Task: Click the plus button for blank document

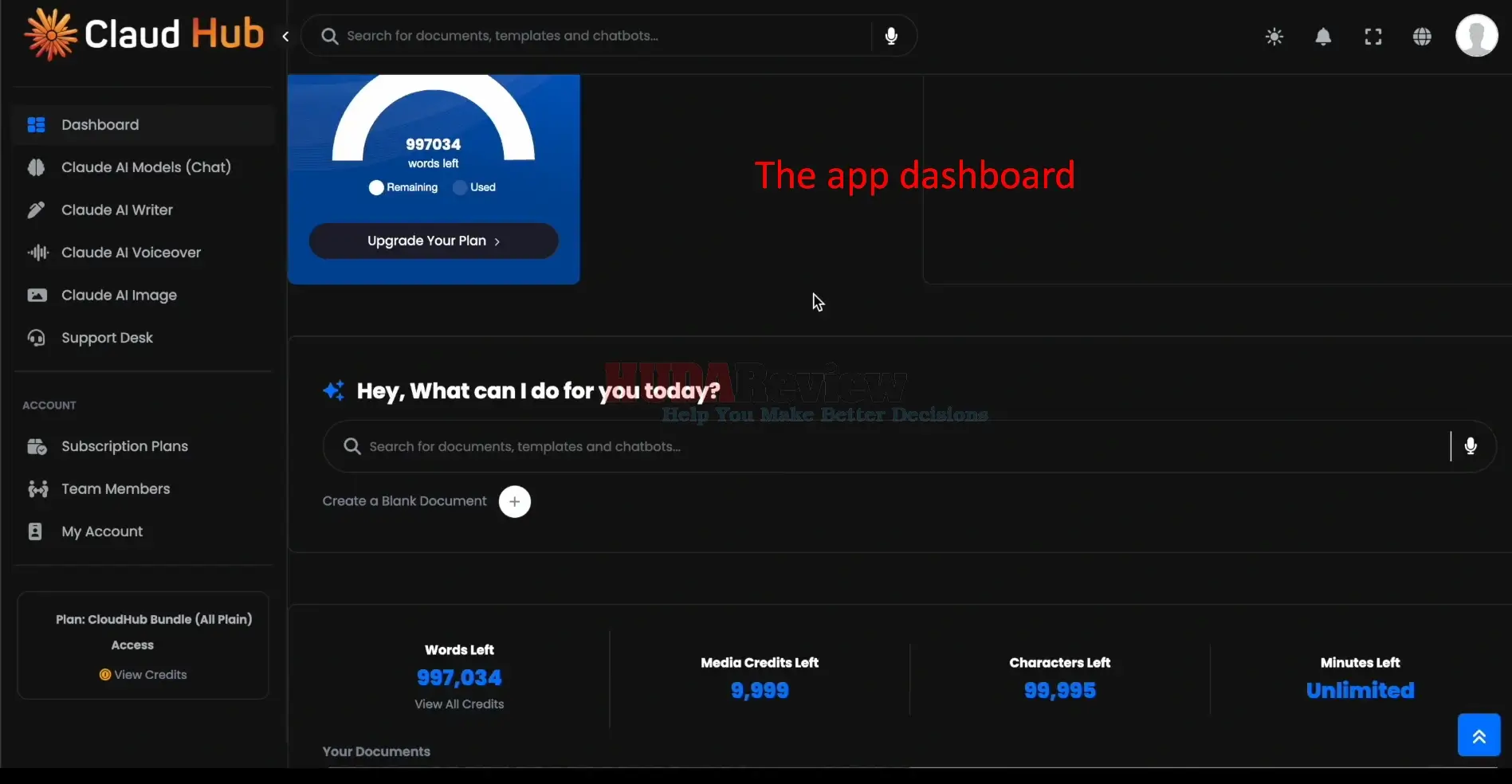Action: [514, 501]
